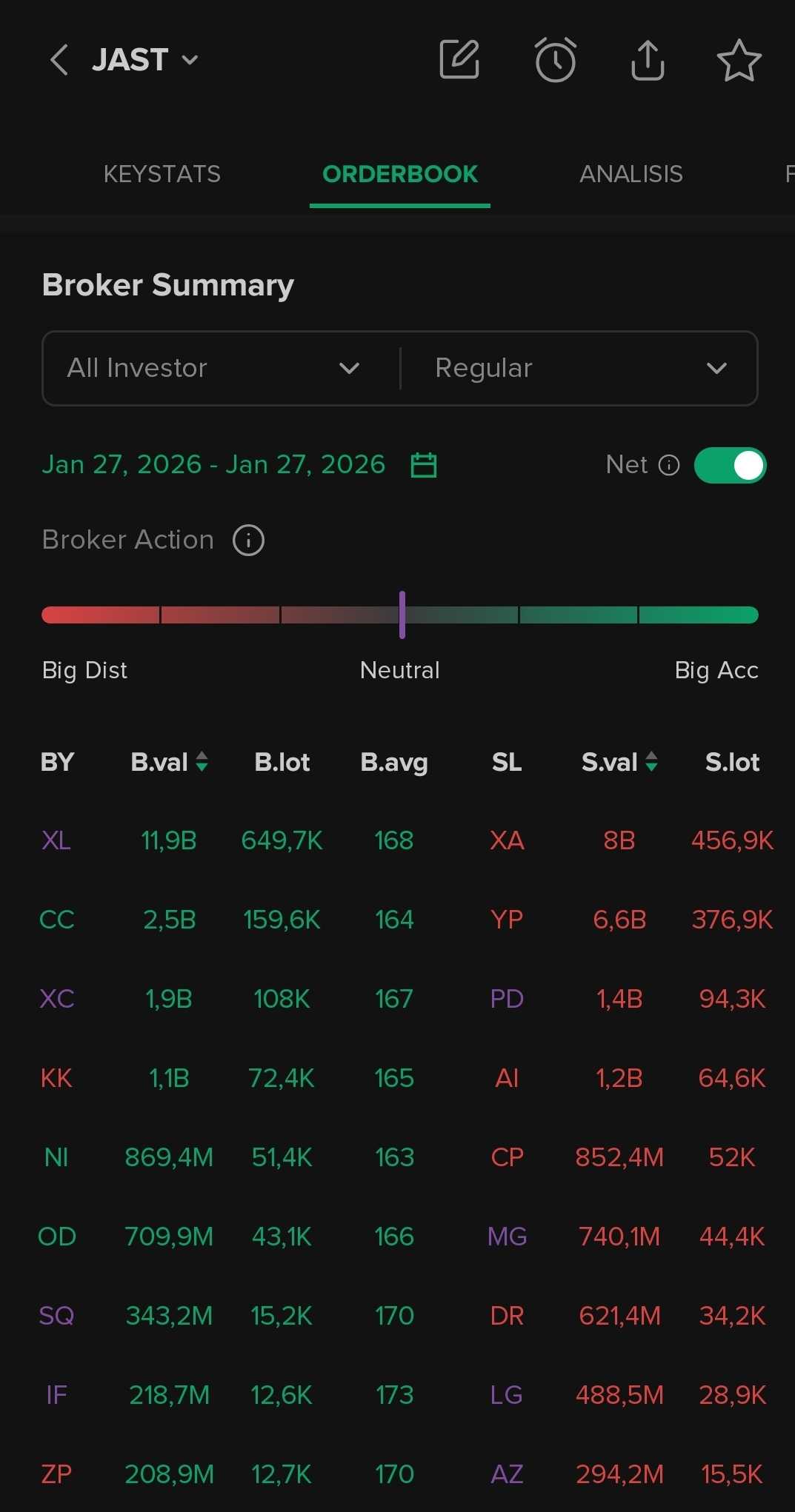795x1512 pixels.
Task: Tap the share upload icon
Action: [648, 59]
